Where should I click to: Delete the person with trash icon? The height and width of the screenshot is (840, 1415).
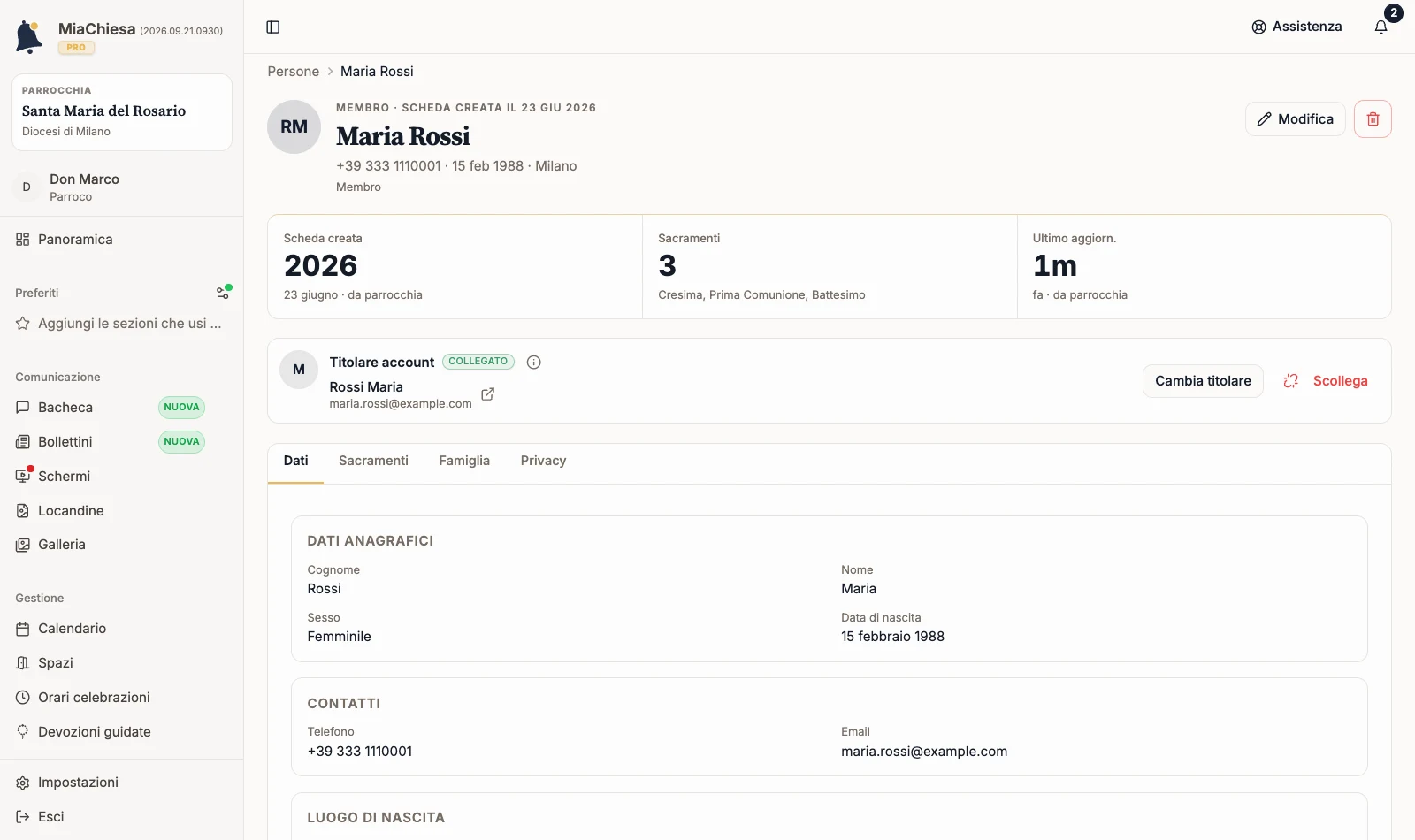1373,118
